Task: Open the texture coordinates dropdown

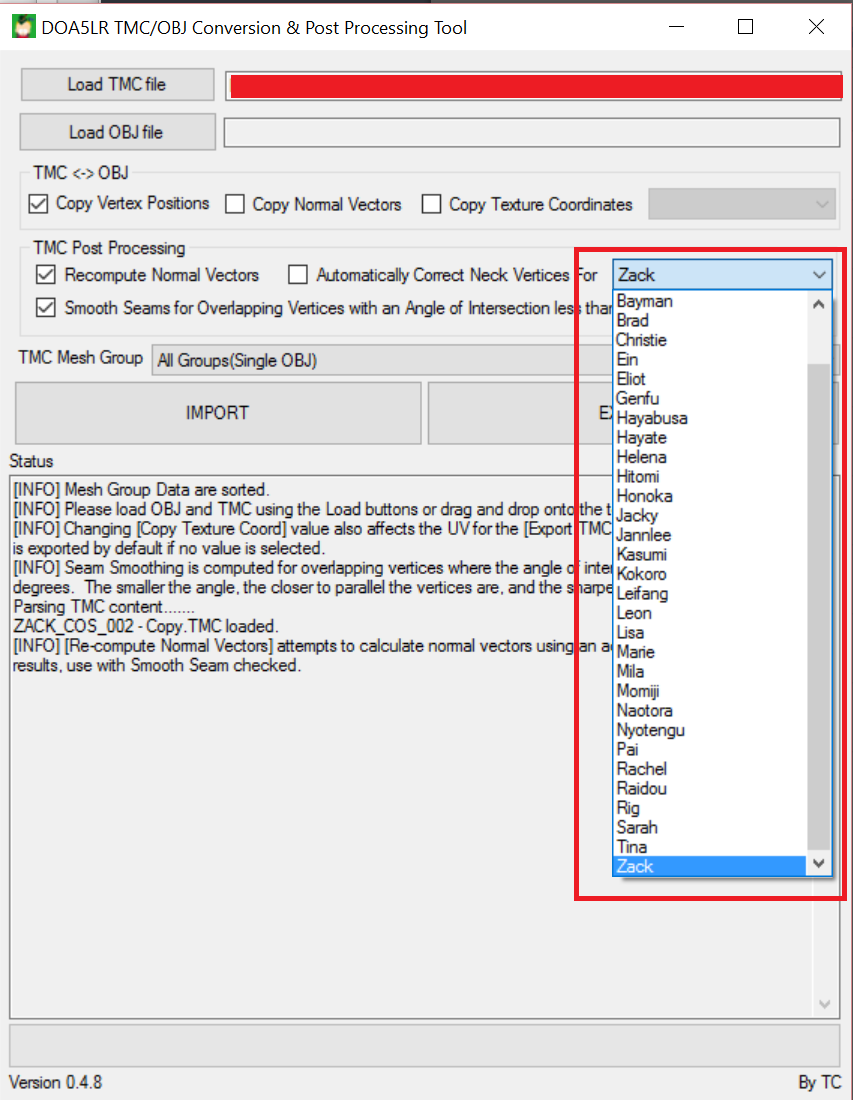Action: pos(741,204)
